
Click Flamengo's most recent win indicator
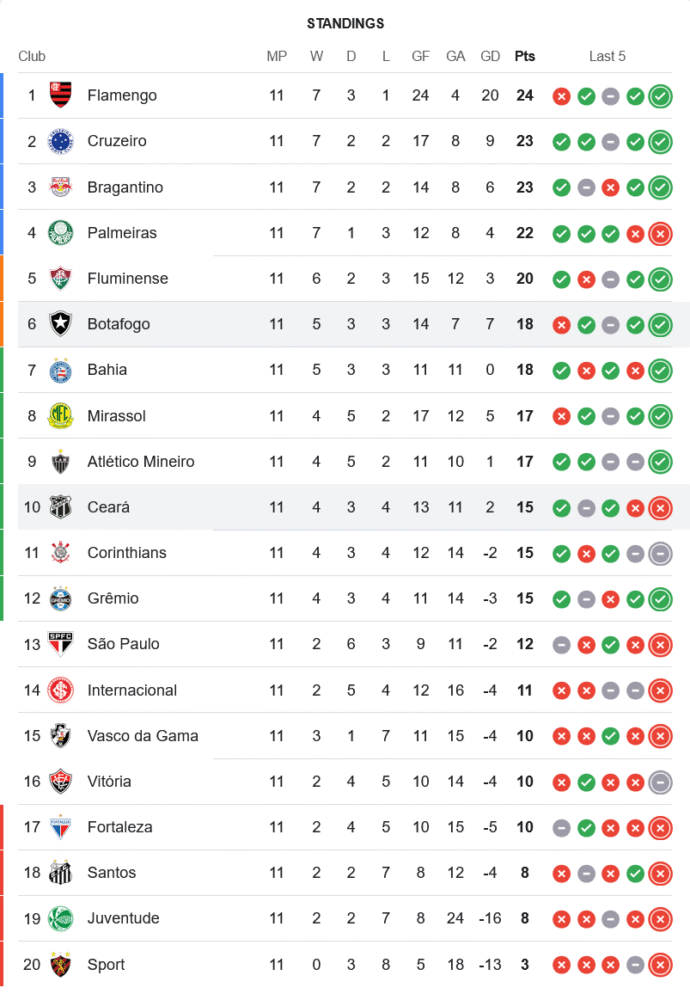pyautogui.click(x=660, y=96)
